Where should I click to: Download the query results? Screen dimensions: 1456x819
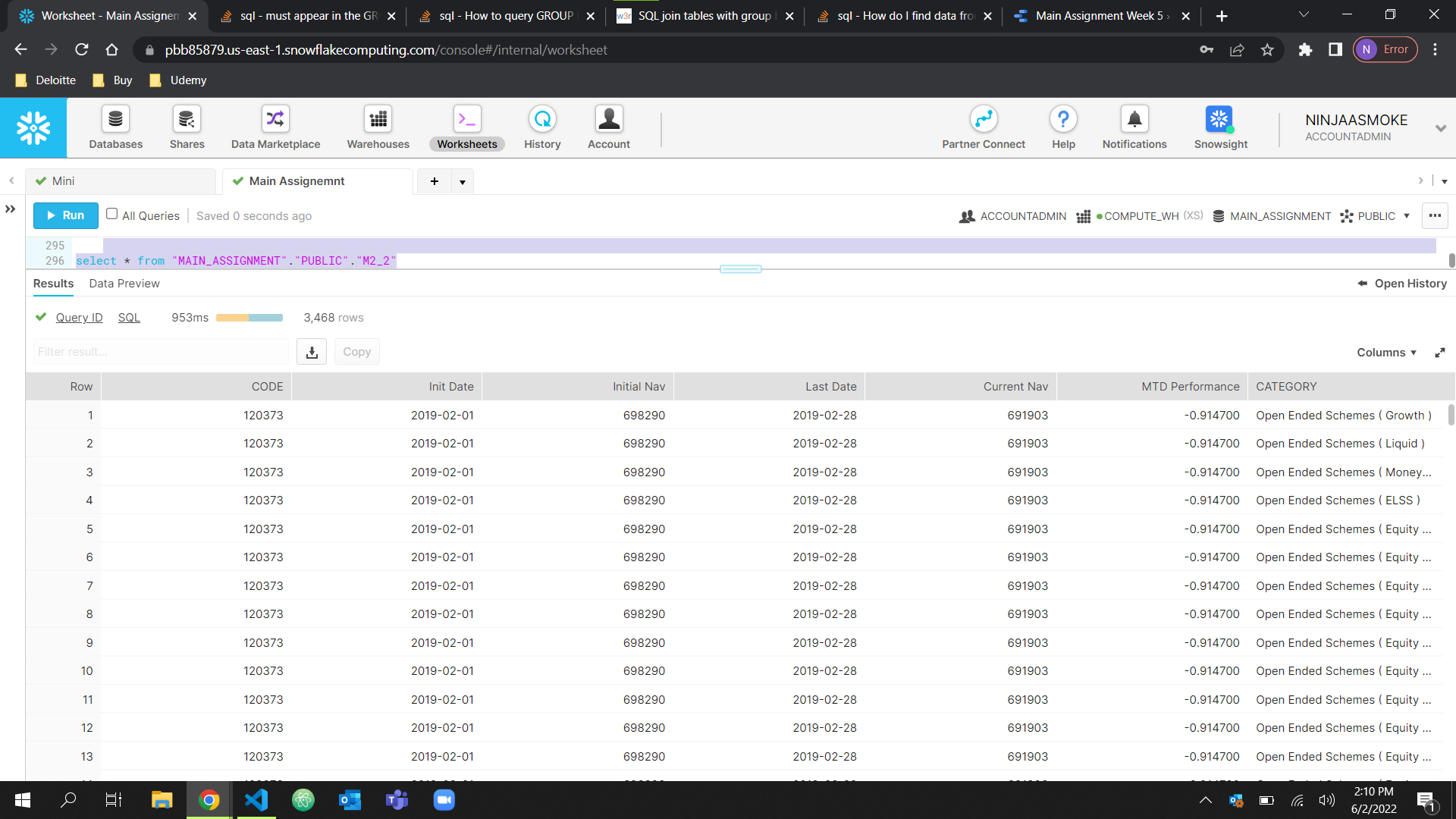pyautogui.click(x=311, y=351)
